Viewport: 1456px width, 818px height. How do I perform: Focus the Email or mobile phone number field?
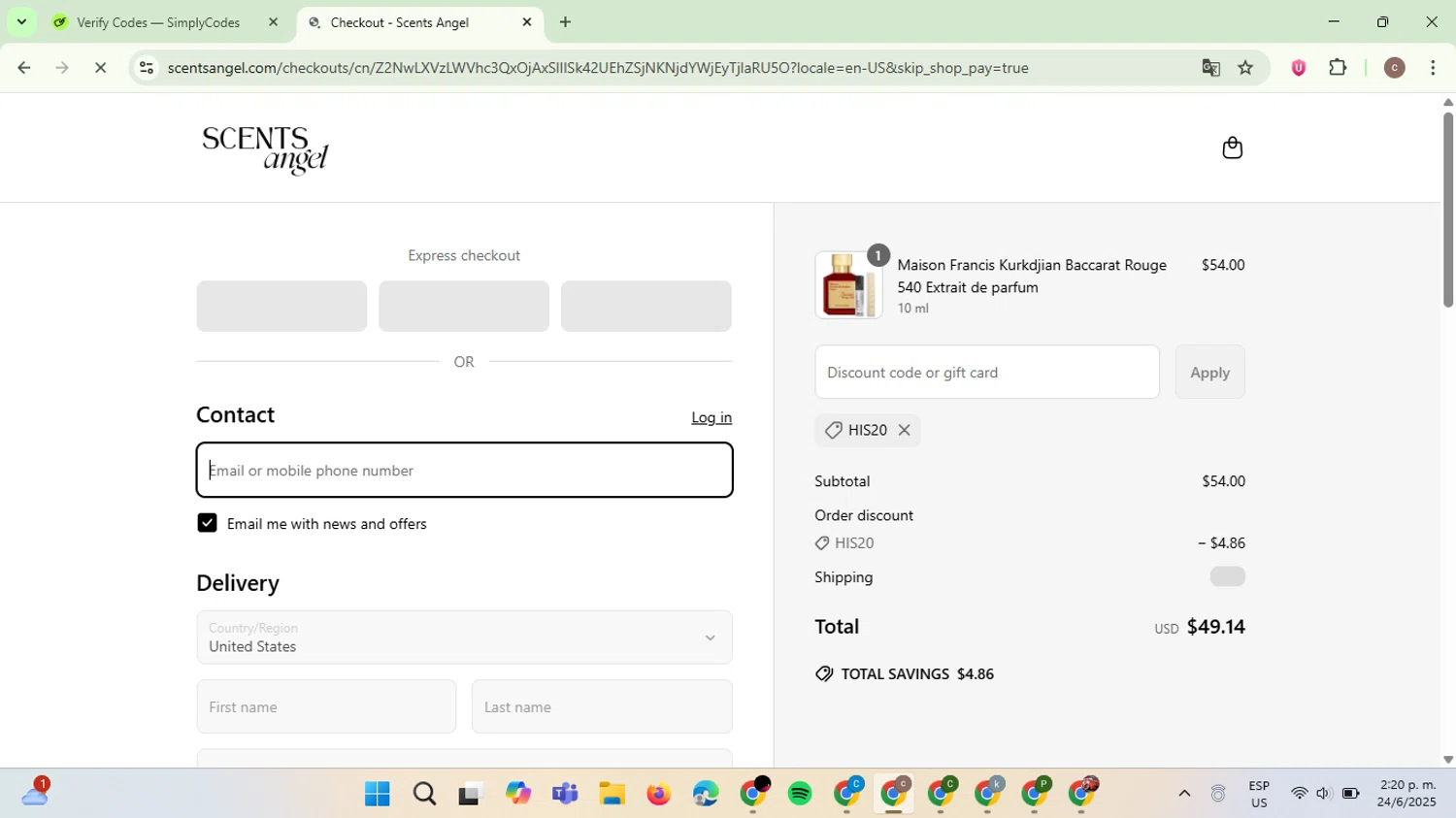point(464,471)
